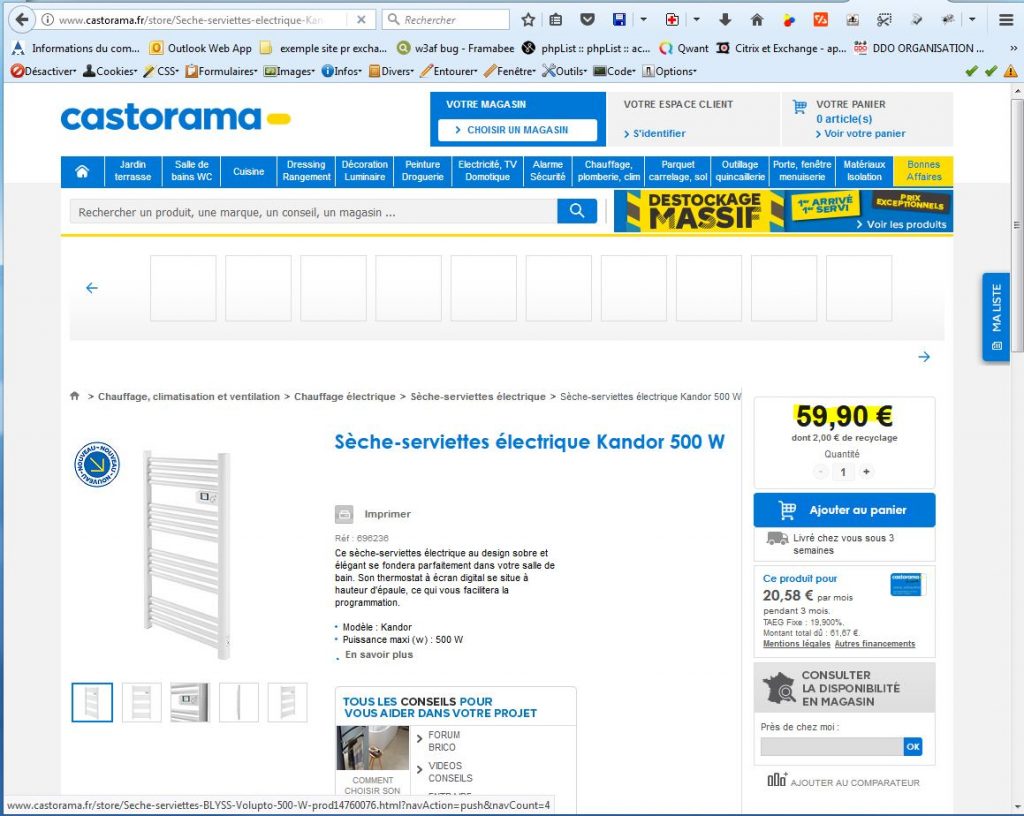Screen dimensions: 1024x816
Task: Click the carousel right arrow
Action: pos(924,357)
